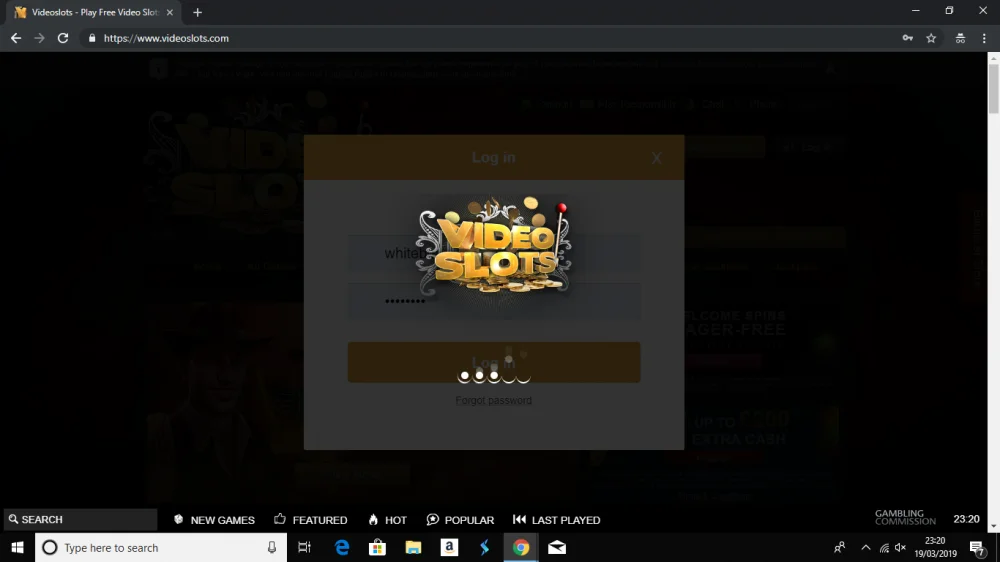Open the POPULAR games category
Image resolution: width=1000 pixels, height=562 pixels.
tap(460, 520)
